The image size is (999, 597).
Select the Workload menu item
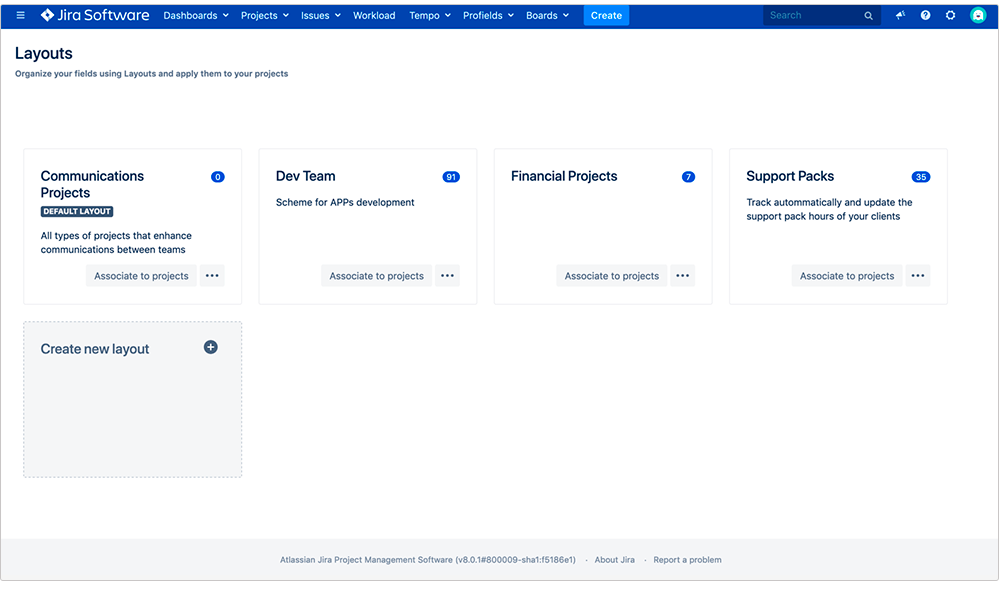373,15
